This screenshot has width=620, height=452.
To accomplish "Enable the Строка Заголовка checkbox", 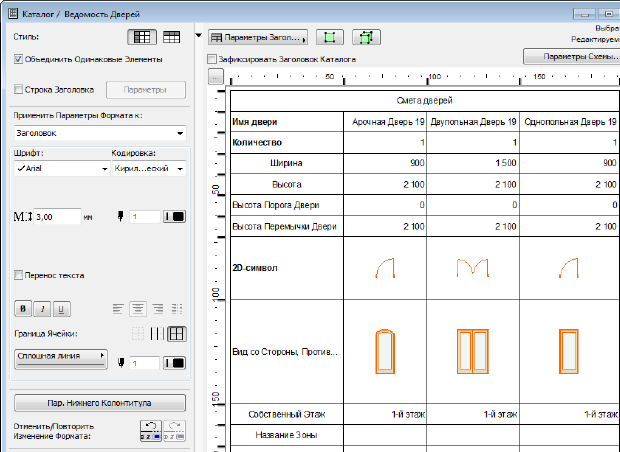I will click(19, 90).
